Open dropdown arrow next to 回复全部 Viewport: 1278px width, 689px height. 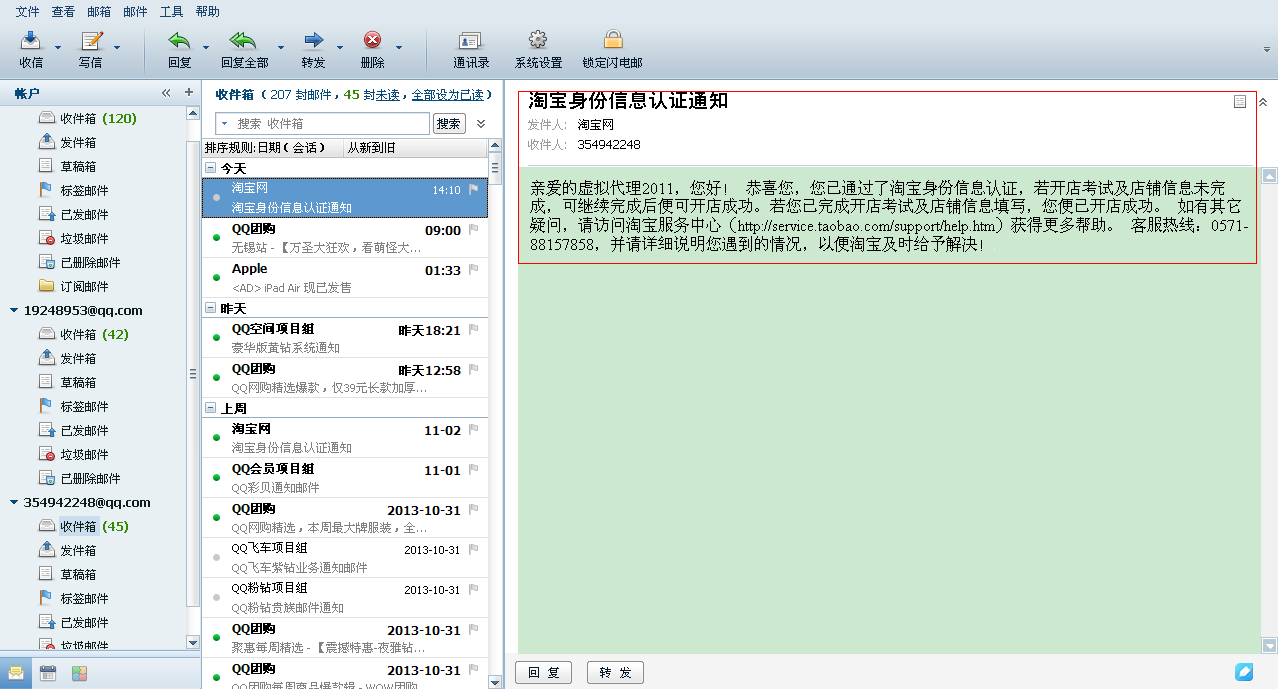(x=280, y=47)
